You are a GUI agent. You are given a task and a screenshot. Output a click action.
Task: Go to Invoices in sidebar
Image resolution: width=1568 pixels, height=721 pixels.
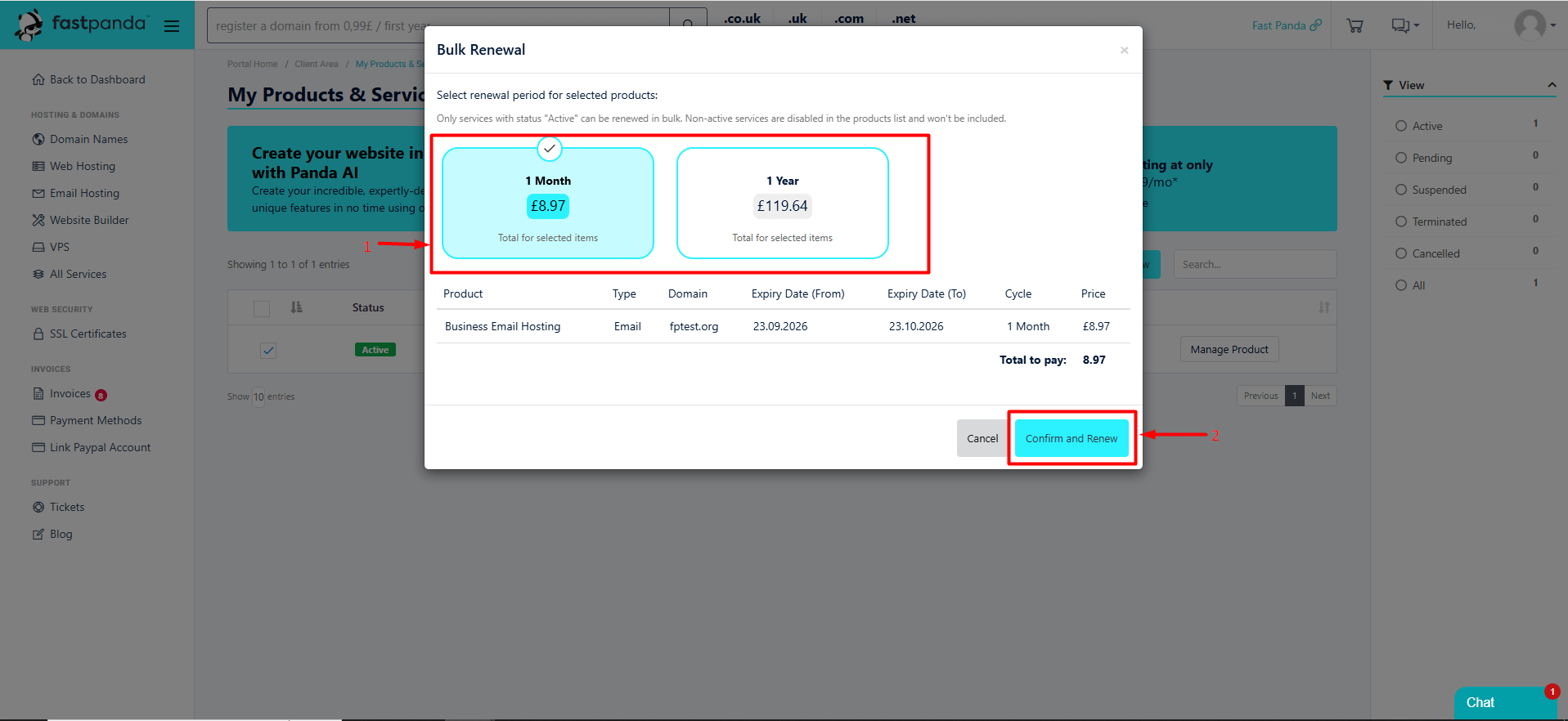point(70,393)
